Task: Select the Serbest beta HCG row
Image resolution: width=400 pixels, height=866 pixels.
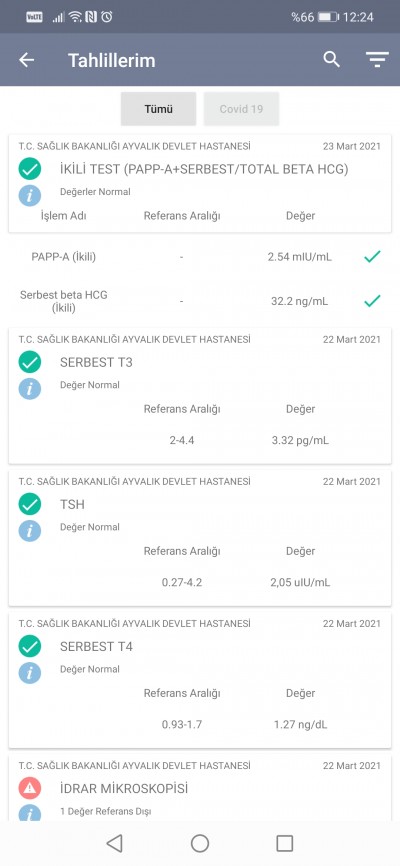Action: [200, 302]
